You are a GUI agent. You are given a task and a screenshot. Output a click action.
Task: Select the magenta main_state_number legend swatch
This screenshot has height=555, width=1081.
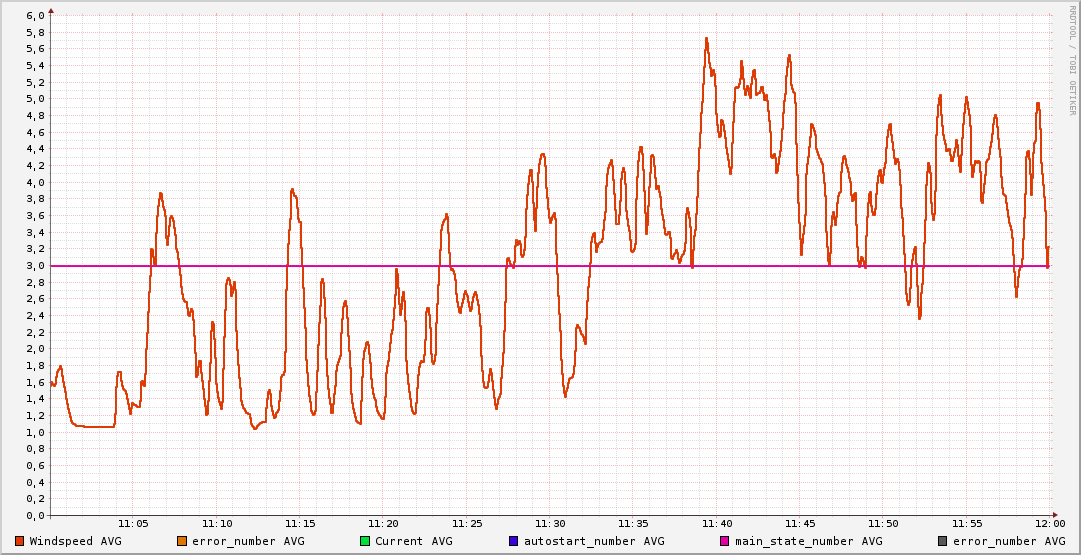(x=725, y=541)
